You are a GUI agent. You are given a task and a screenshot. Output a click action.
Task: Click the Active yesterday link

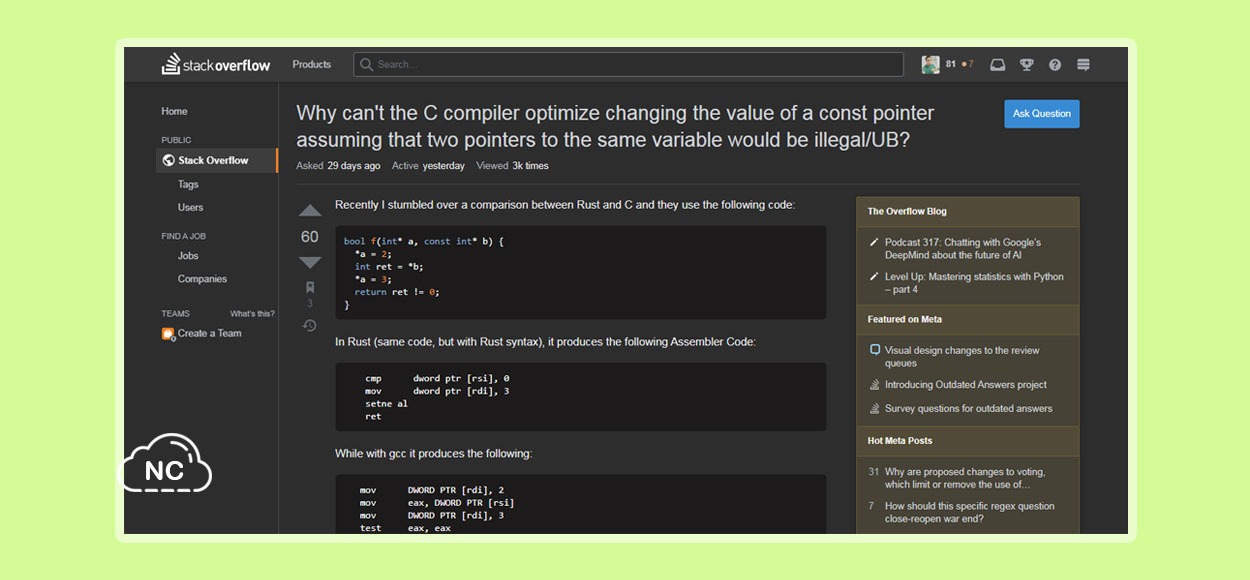[428, 166]
